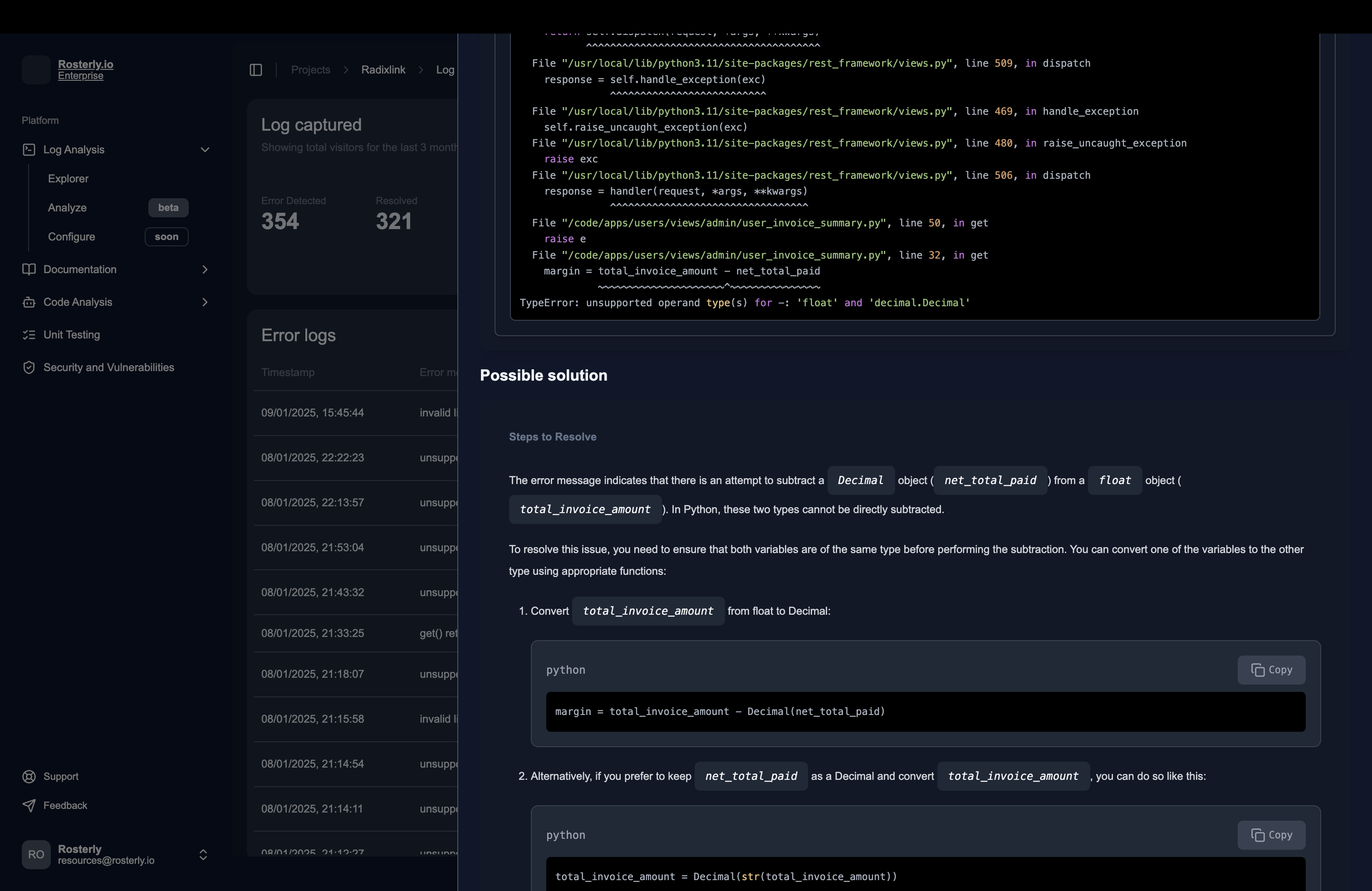
Task: Toggle the sidebar panel icon
Action: [255, 70]
